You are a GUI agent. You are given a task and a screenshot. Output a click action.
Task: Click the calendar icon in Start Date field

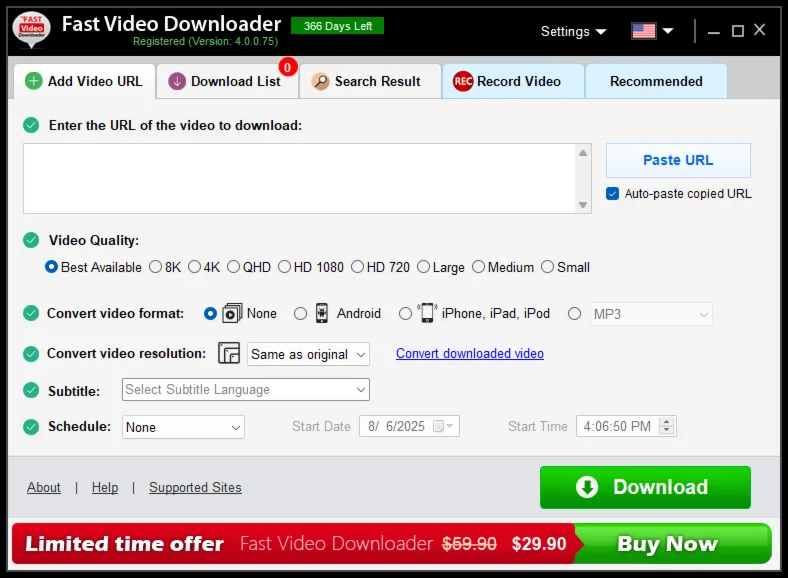438,426
